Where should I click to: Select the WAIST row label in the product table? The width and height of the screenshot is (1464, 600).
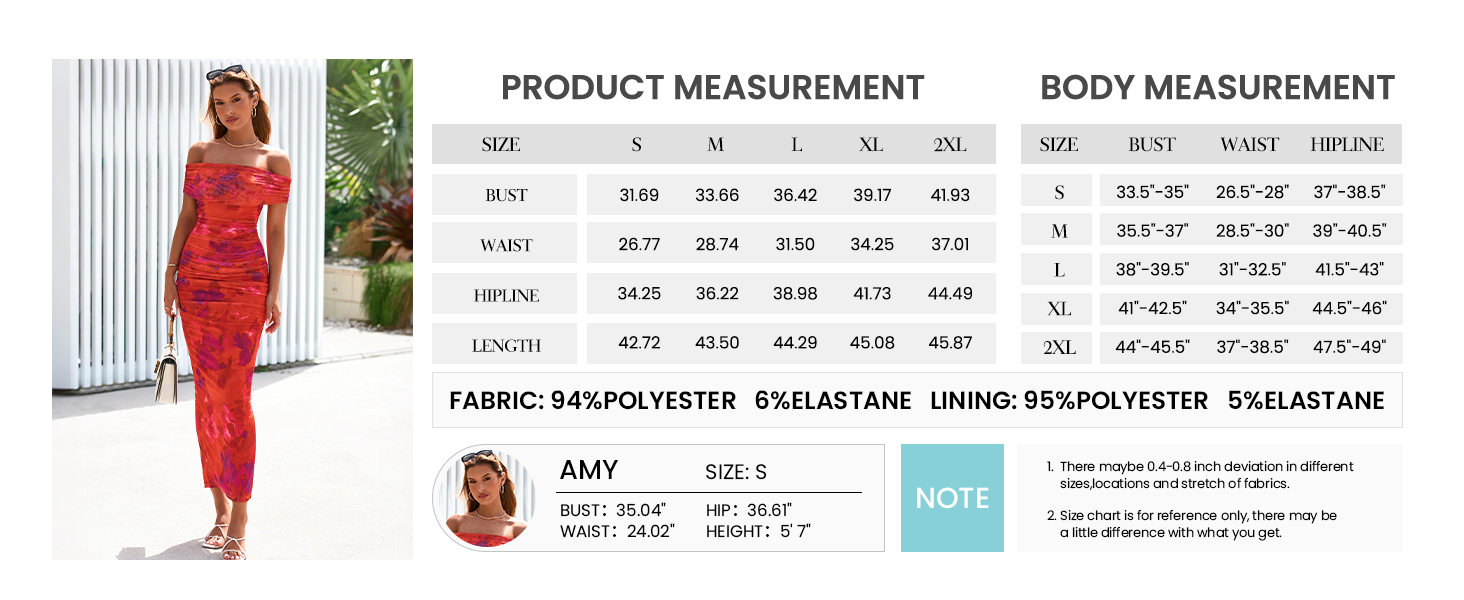click(x=506, y=245)
